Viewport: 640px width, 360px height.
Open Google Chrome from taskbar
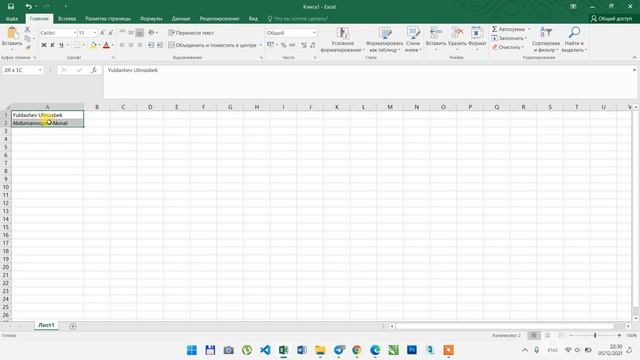pyautogui.click(x=357, y=350)
